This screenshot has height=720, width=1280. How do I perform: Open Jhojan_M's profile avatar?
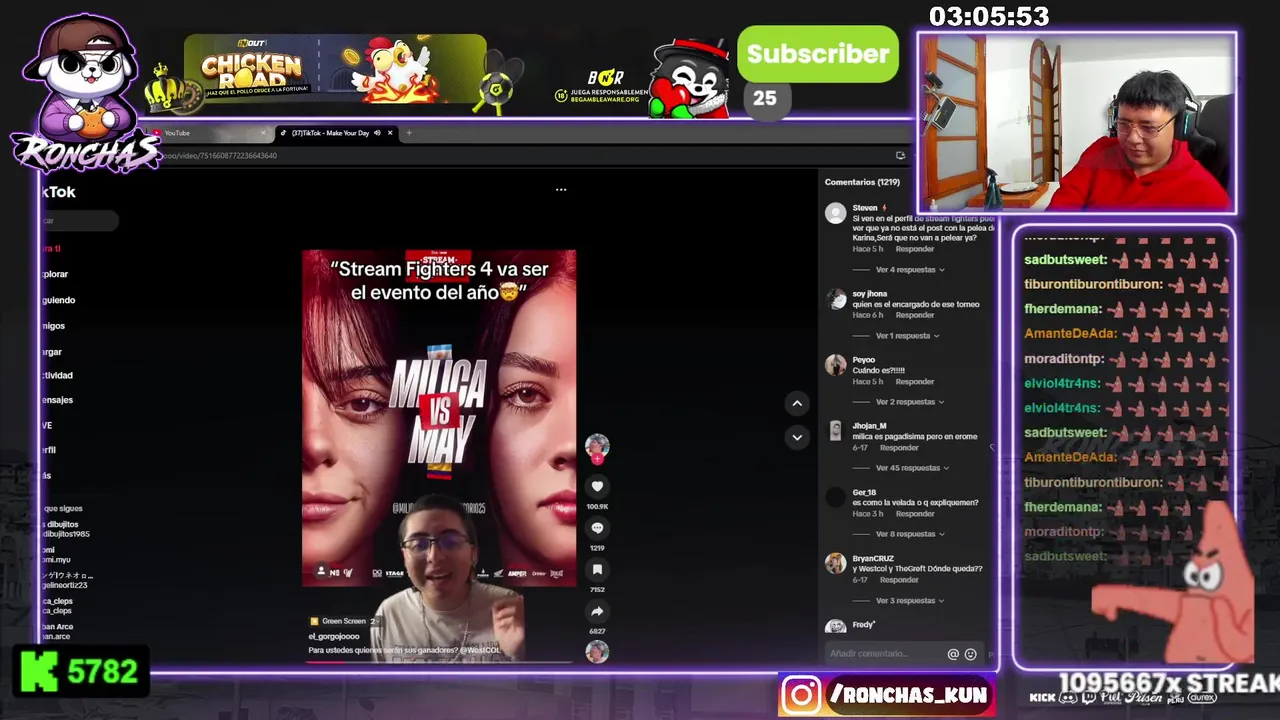[x=835, y=431]
